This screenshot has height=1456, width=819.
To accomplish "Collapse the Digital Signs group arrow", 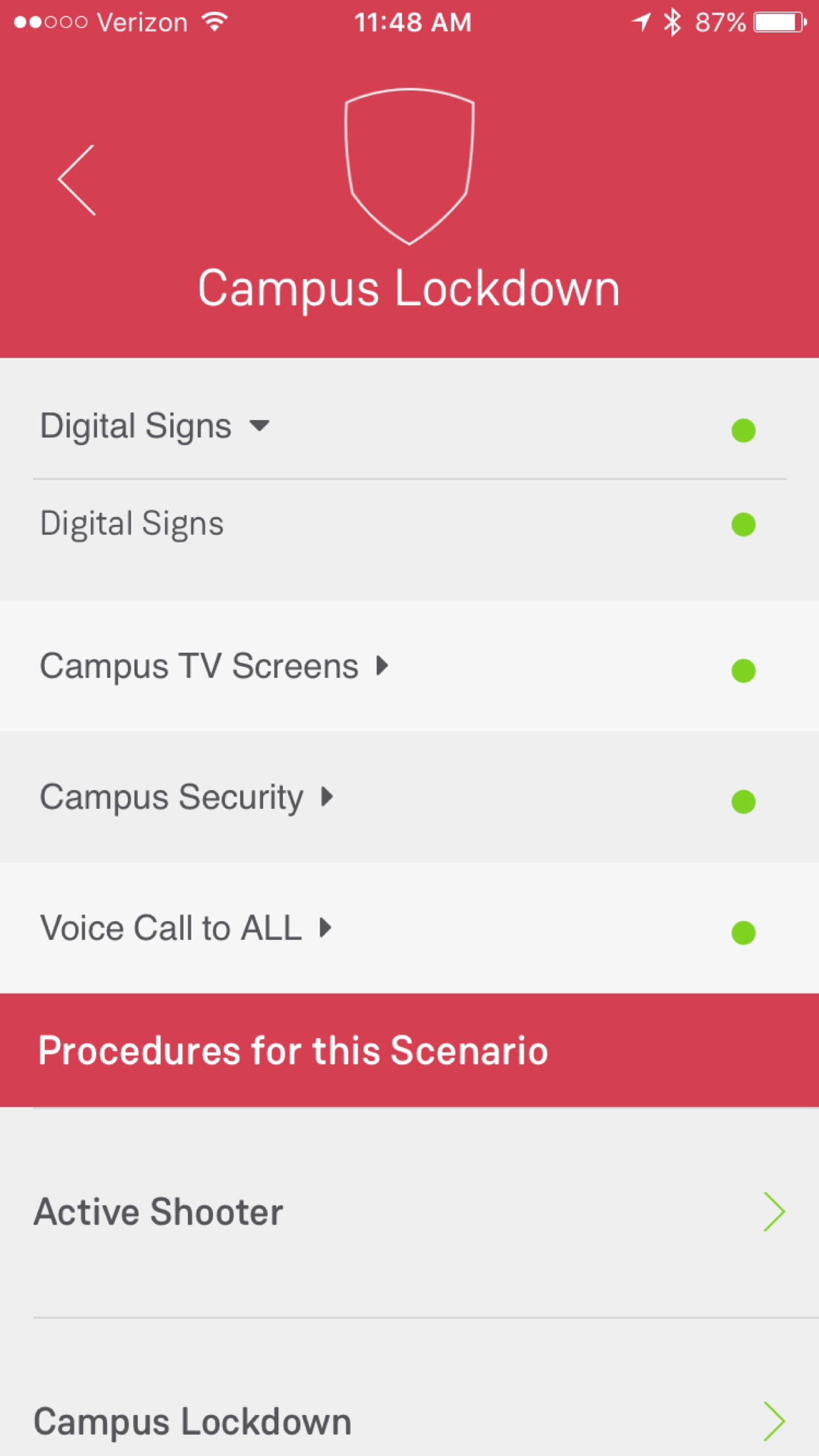I will [260, 425].
